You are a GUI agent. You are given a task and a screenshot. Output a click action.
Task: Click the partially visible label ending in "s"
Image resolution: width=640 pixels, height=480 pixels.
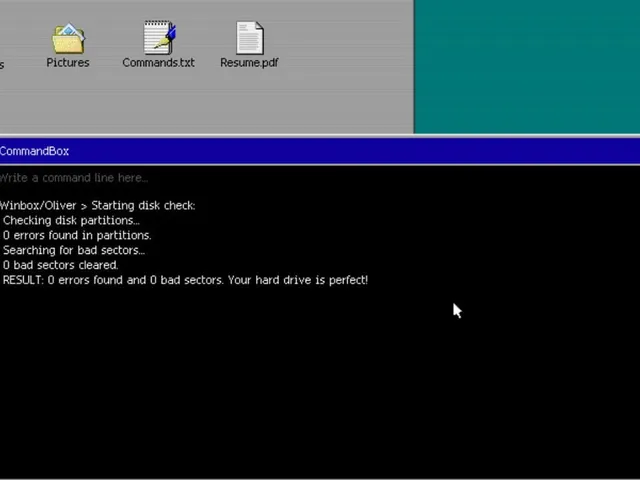point(2,65)
